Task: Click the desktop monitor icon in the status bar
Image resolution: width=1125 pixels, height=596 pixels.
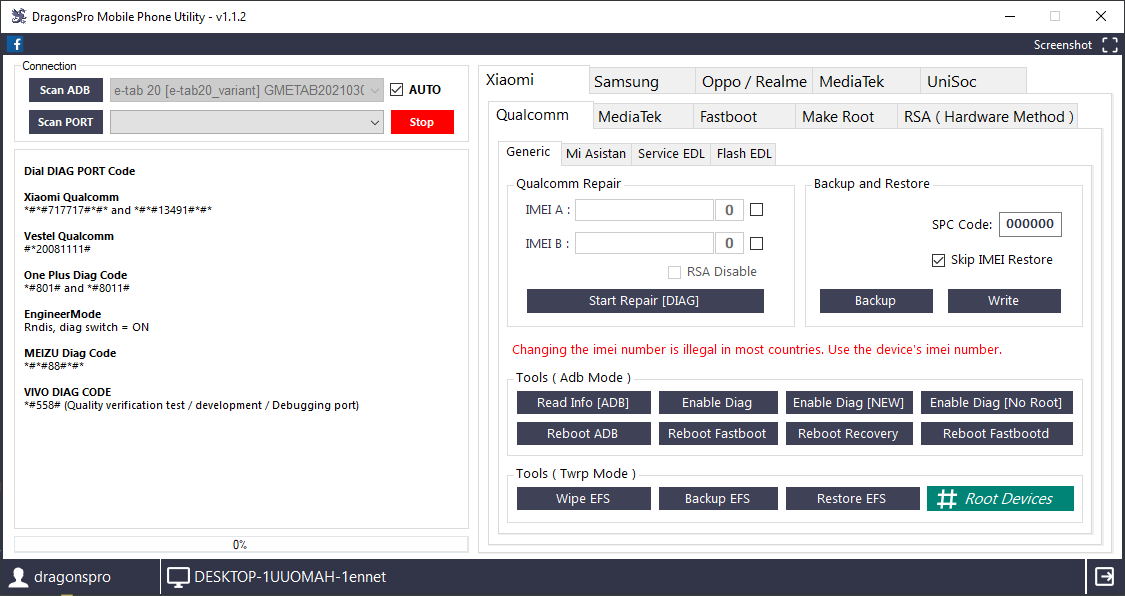Action: tap(178, 577)
